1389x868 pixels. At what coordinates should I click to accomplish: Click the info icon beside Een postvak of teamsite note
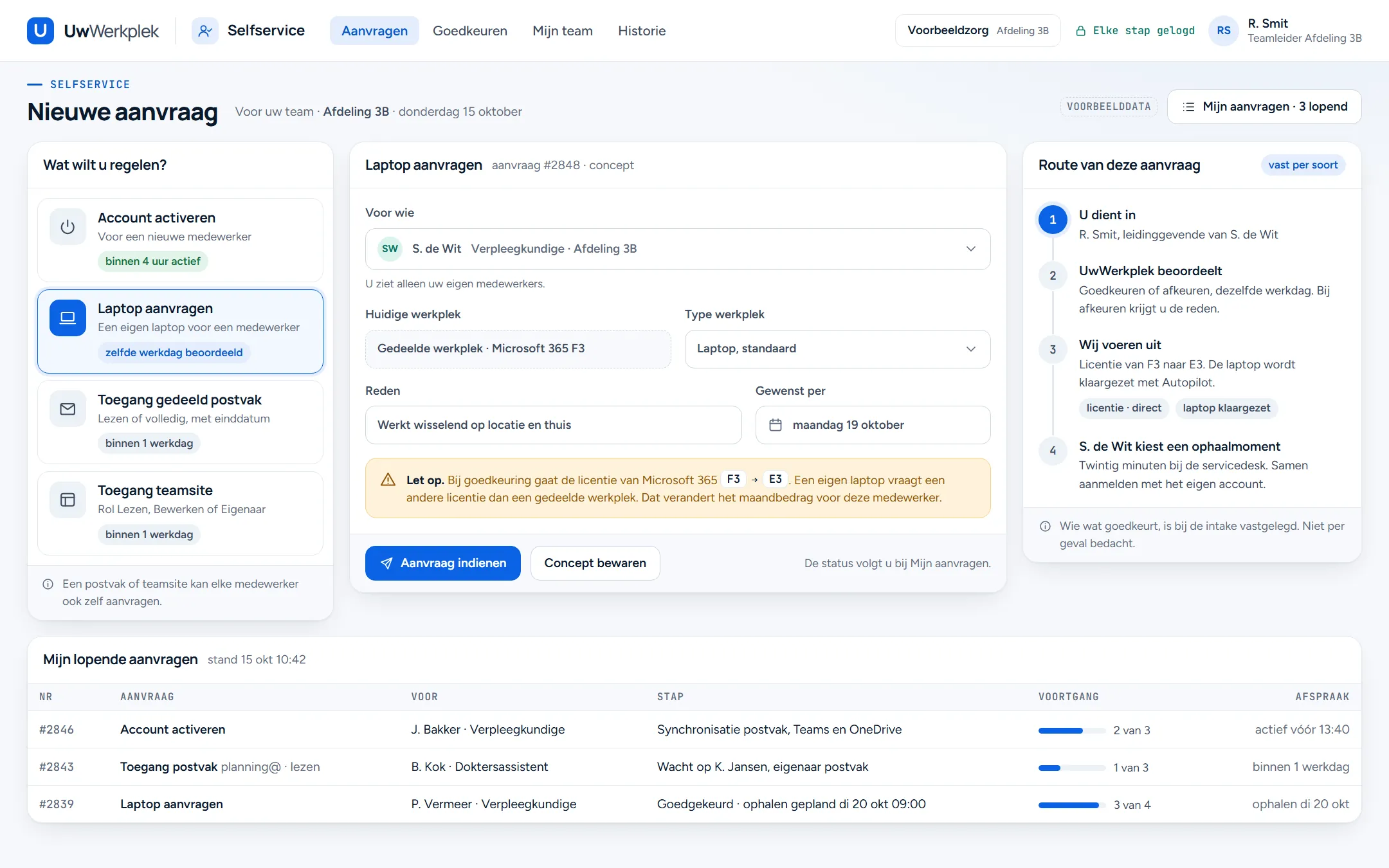(48, 584)
